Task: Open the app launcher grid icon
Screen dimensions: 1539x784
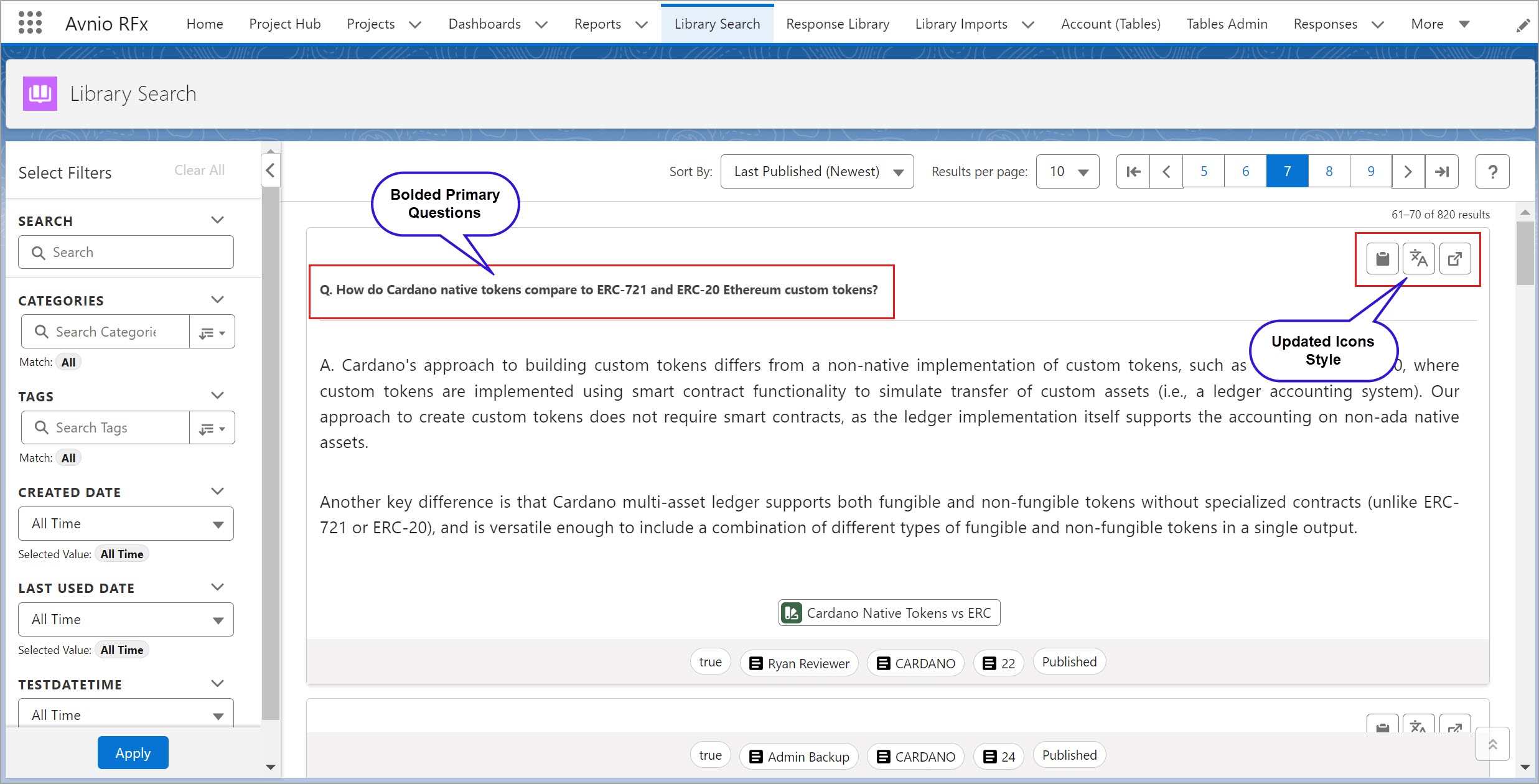Action: pyautogui.click(x=30, y=23)
